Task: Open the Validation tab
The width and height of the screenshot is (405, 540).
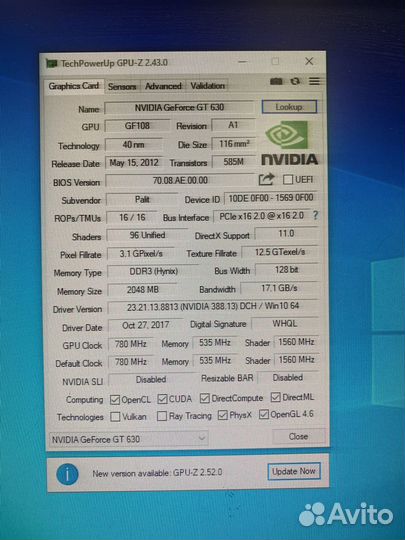Action: 208,86
